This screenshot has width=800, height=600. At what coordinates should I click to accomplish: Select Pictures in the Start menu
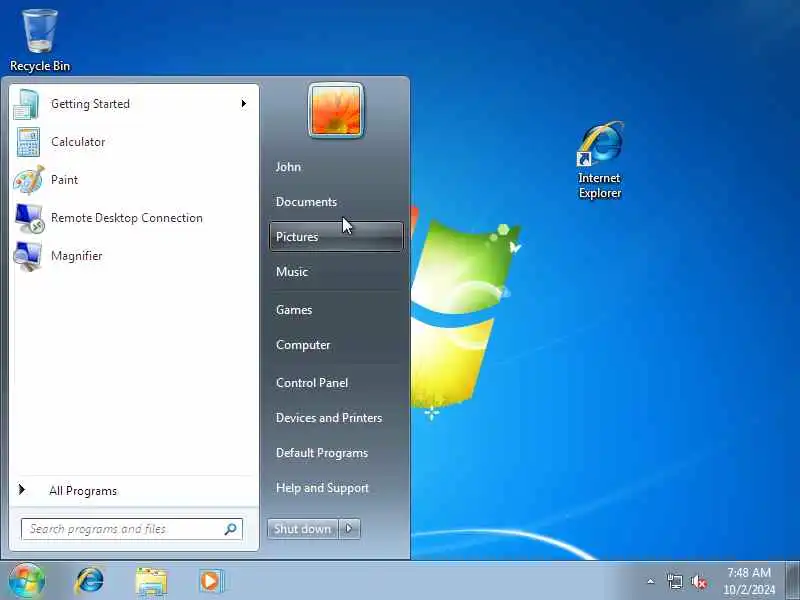[336, 237]
